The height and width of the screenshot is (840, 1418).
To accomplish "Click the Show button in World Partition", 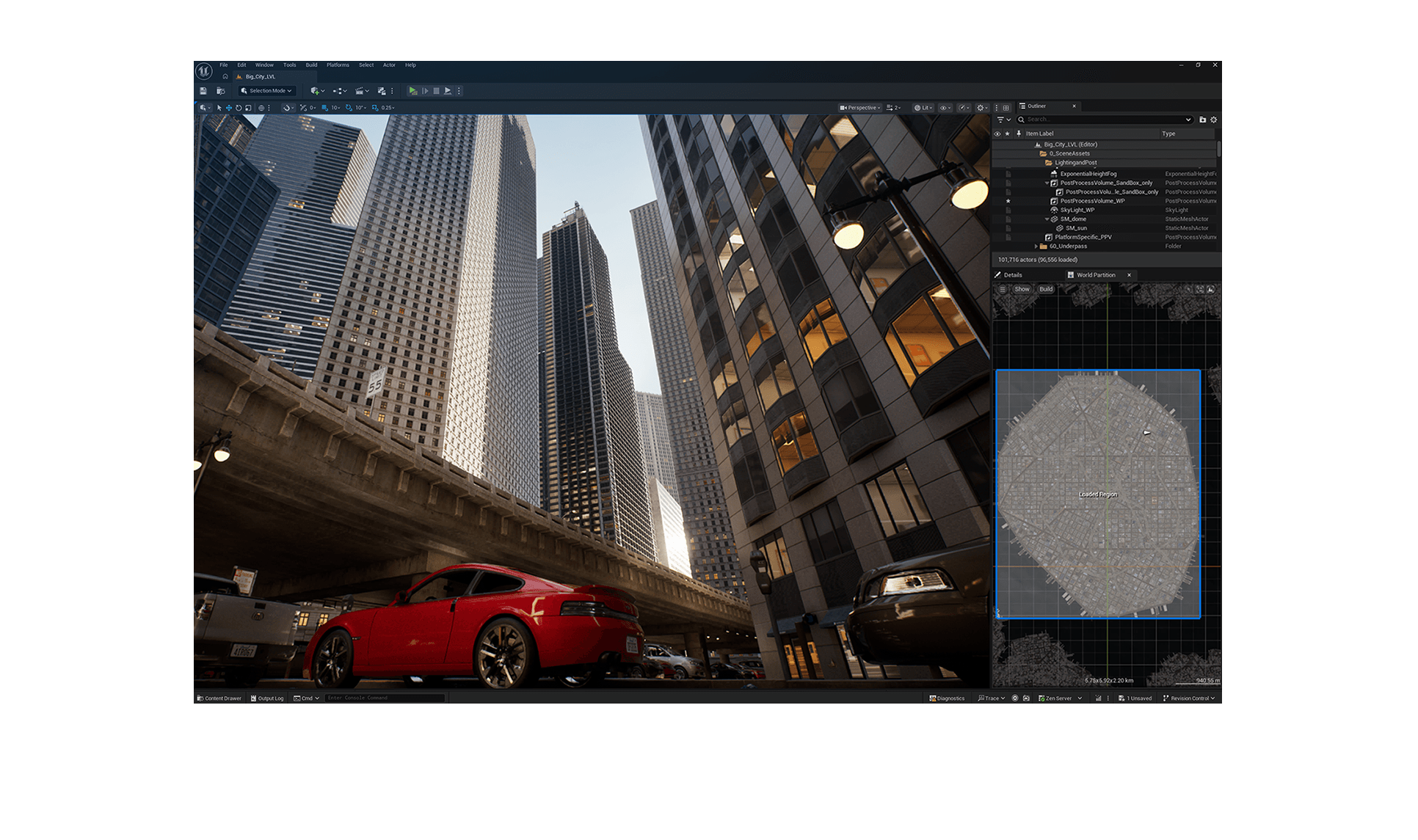I will coord(1022,289).
